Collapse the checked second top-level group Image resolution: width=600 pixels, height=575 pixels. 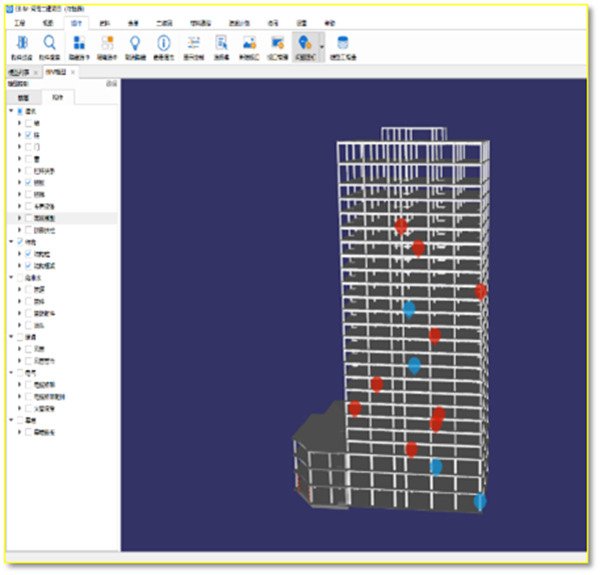click(x=11, y=242)
